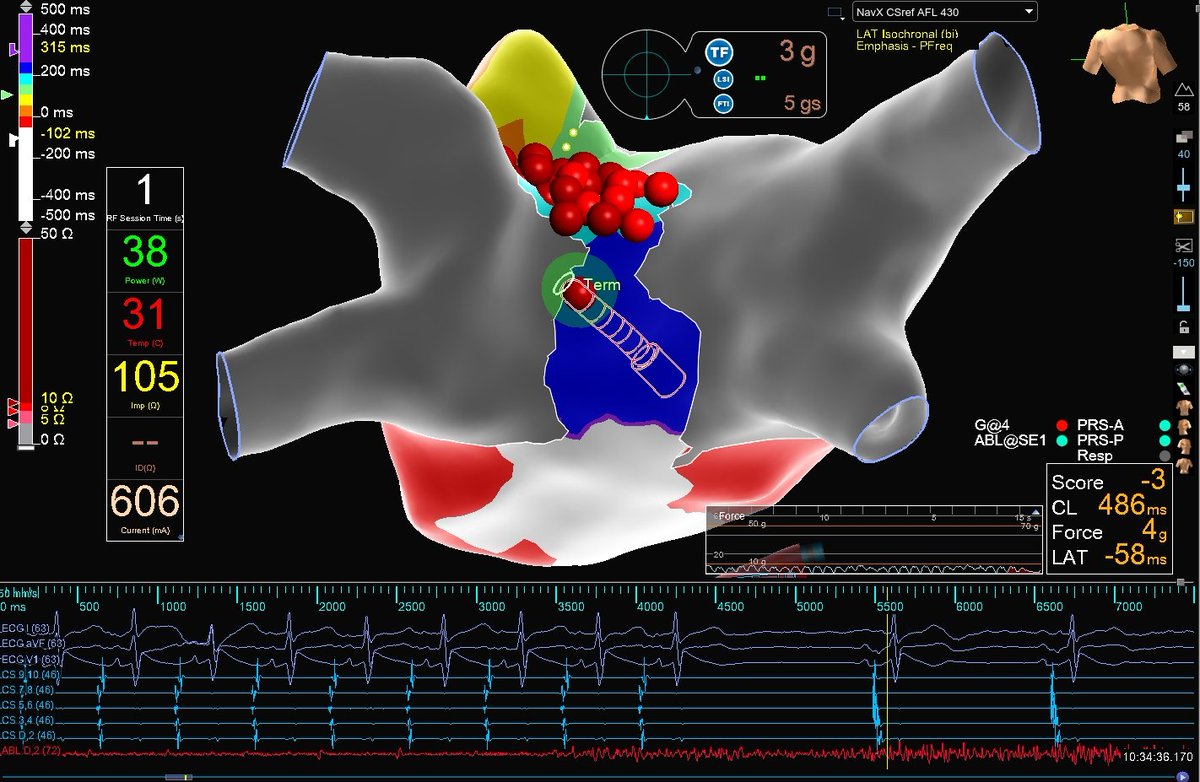Image resolution: width=1200 pixels, height=782 pixels.
Task: Click the ablation catheter tip on the map
Action: (576, 294)
